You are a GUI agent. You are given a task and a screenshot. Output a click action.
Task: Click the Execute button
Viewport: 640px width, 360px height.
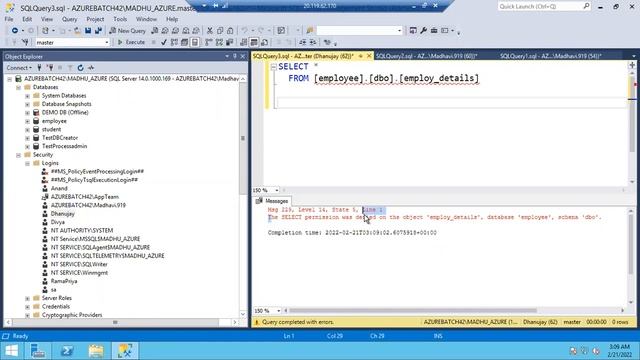pos(131,42)
